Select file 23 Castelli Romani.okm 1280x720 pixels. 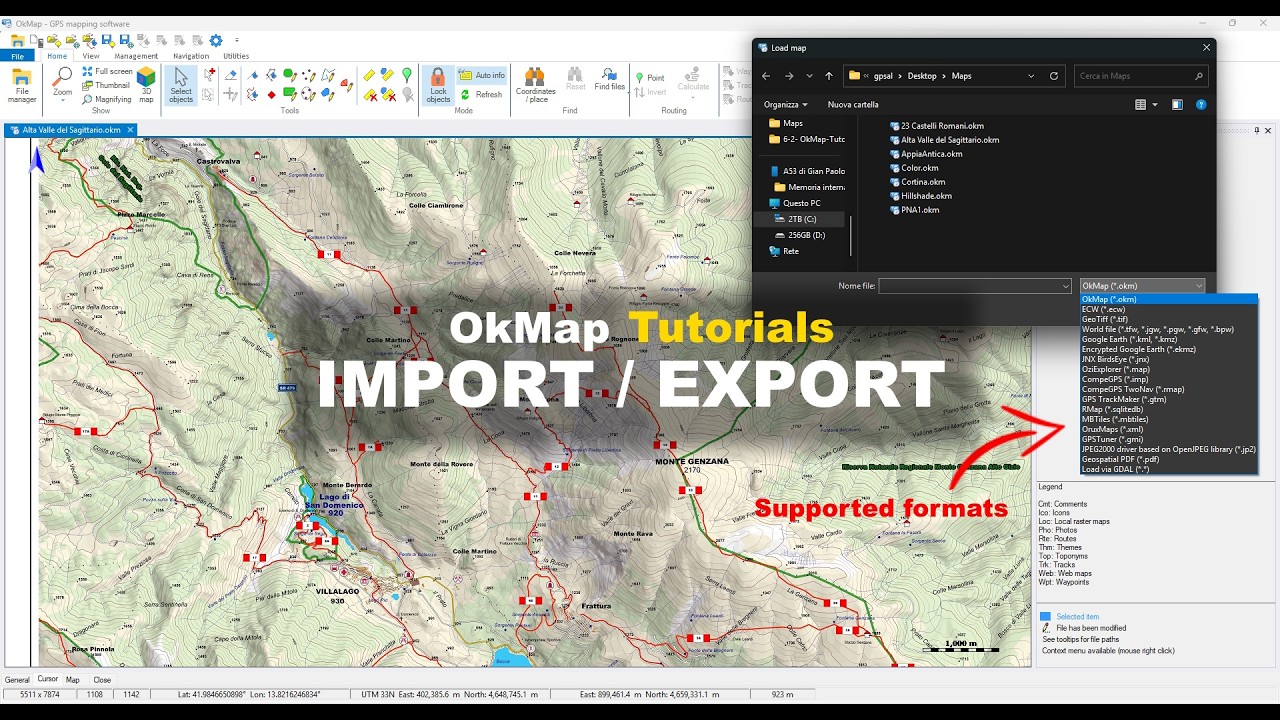click(937, 126)
